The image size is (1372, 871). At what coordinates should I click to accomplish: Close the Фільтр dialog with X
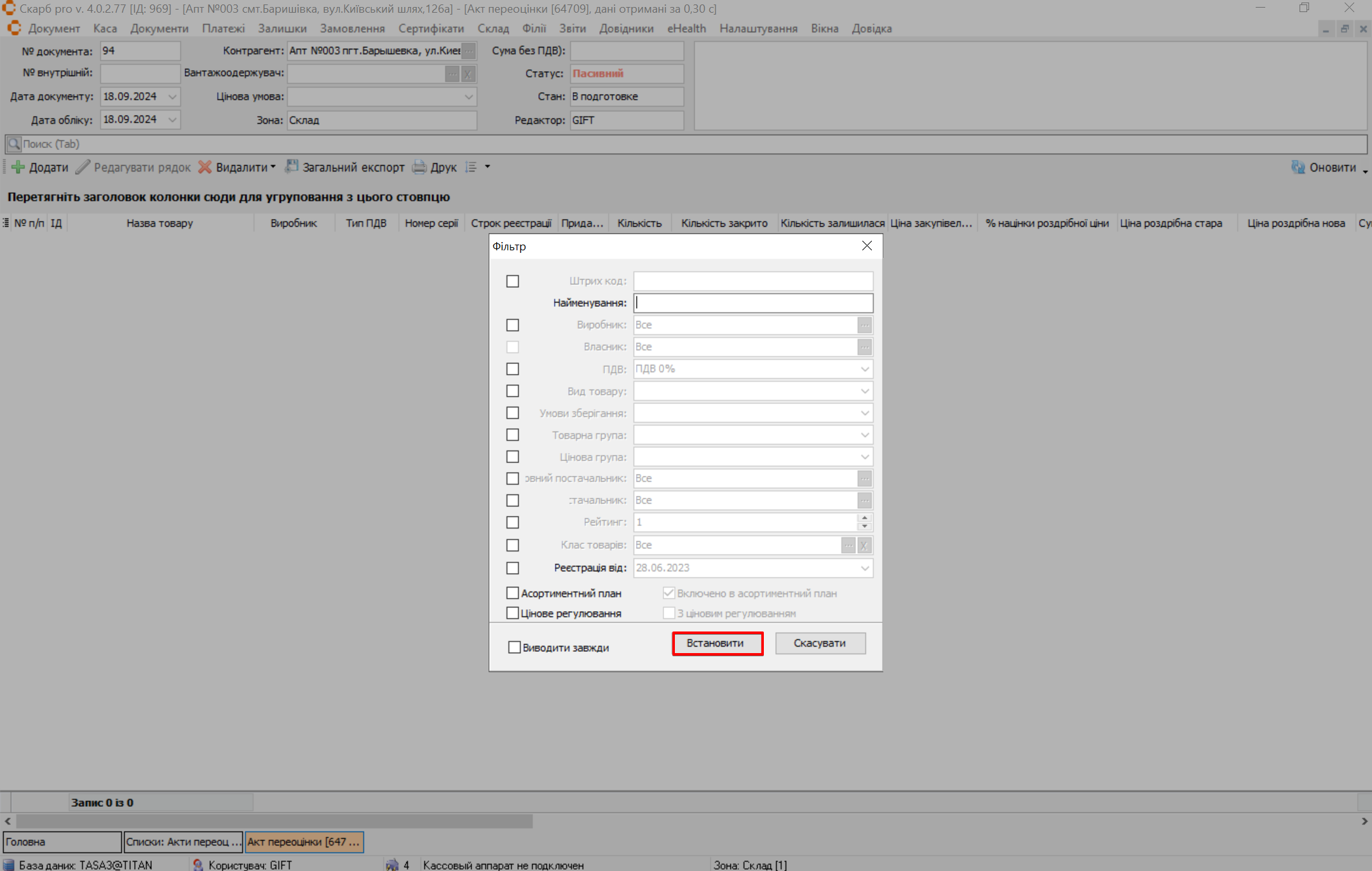(867, 246)
